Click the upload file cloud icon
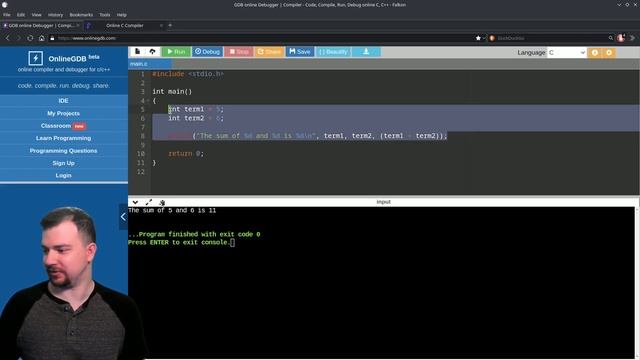The width and height of the screenshot is (640, 360). (152, 51)
